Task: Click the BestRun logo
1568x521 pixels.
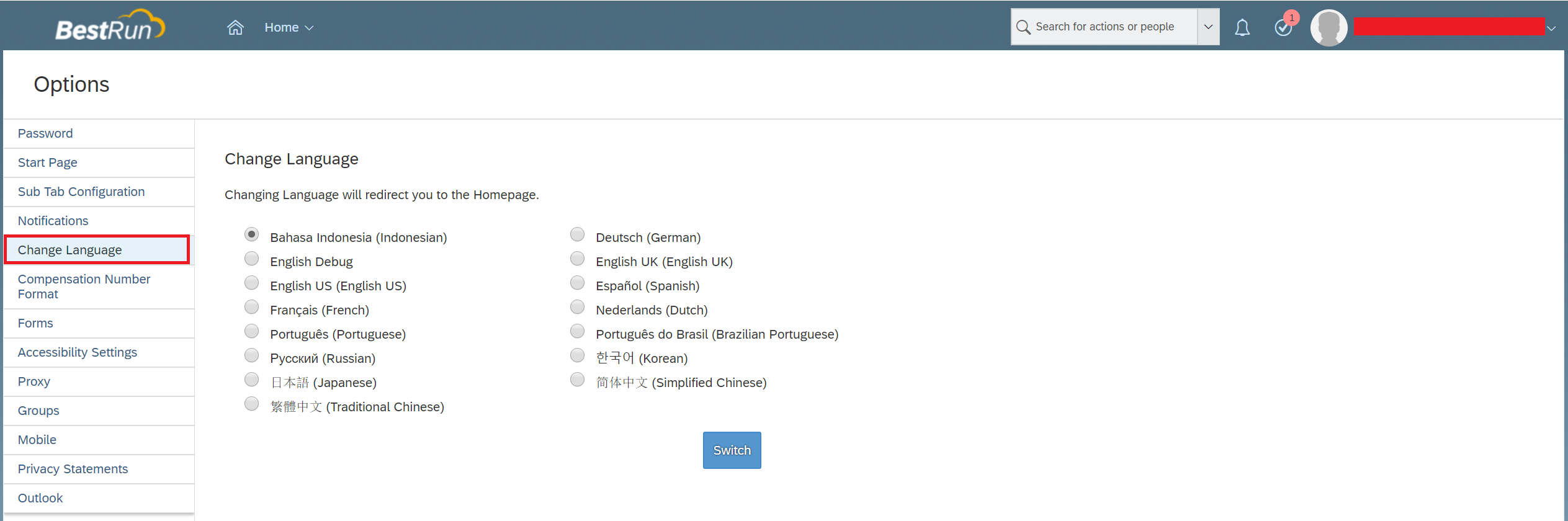Action: point(110,26)
